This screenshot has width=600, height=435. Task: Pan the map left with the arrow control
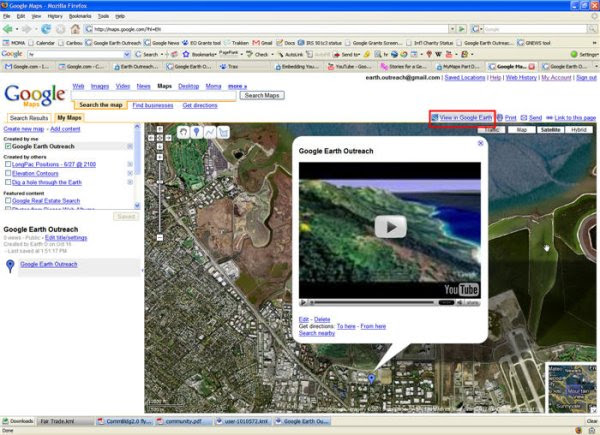pyautogui.click(x=151, y=138)
